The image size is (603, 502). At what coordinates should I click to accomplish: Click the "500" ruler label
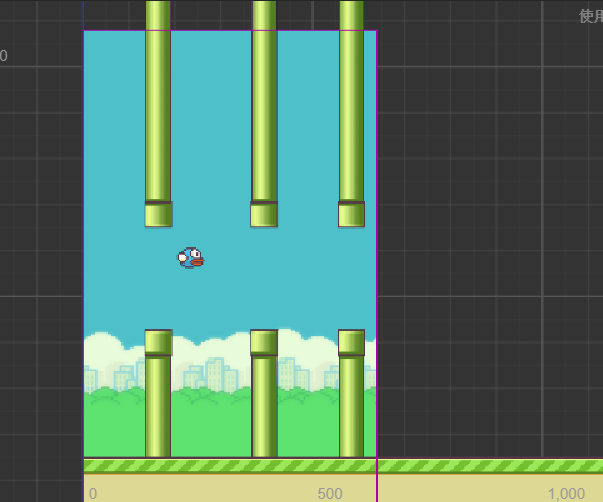pos(330,494)
